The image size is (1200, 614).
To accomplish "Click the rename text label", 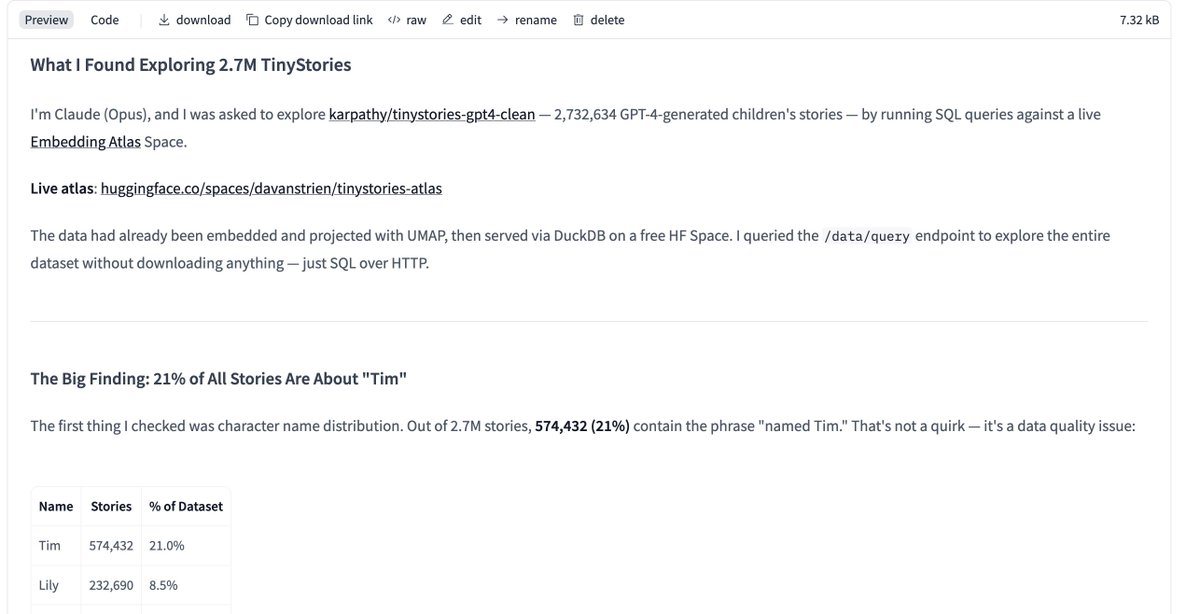I will pyautogui.click(x=536, y=20).
